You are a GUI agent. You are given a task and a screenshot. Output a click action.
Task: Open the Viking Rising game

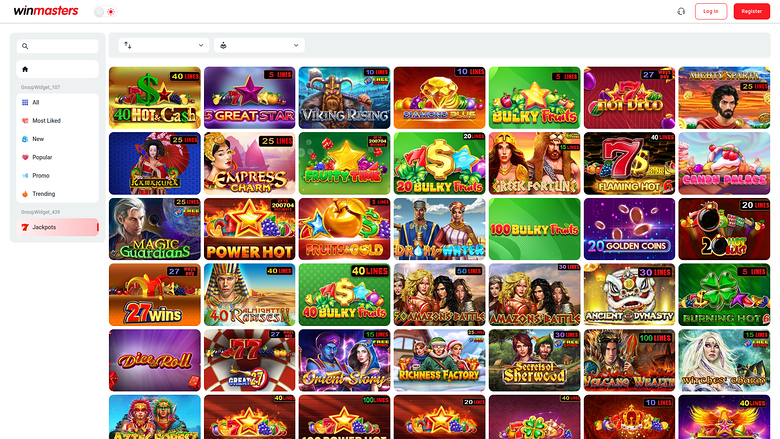(x=344, y=98)
